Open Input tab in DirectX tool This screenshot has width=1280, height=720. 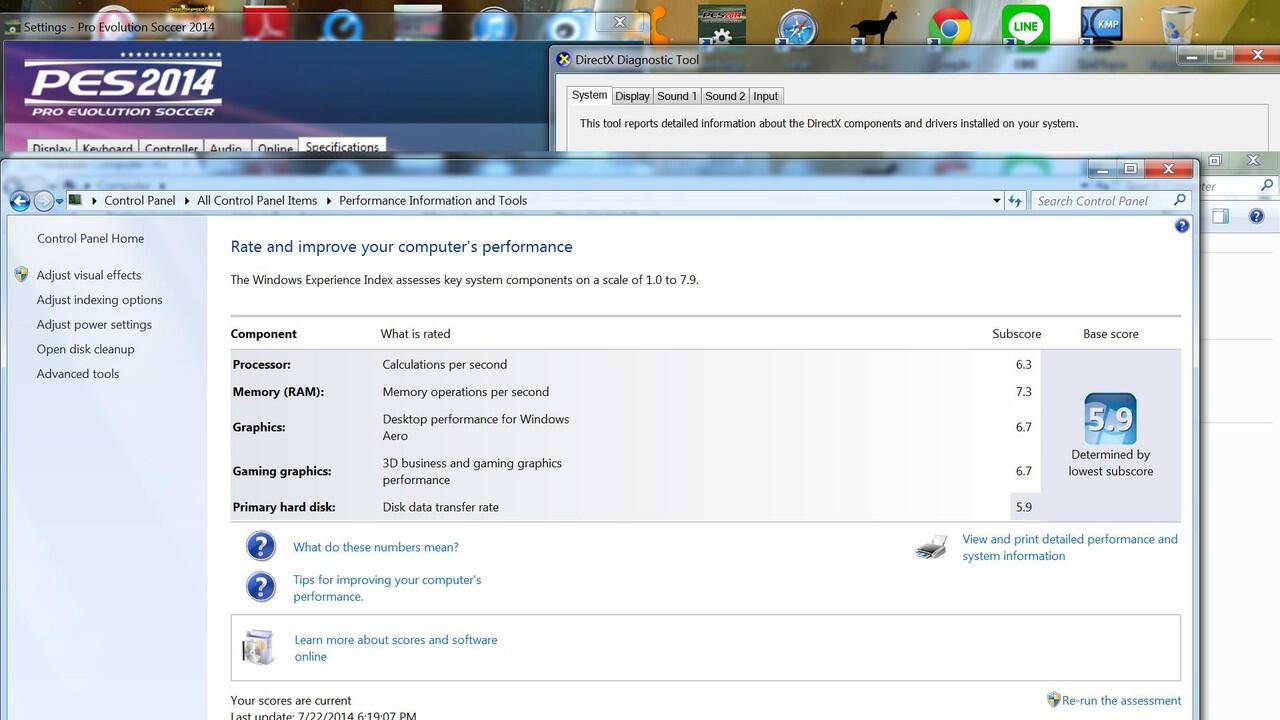[x=766, y=96]
